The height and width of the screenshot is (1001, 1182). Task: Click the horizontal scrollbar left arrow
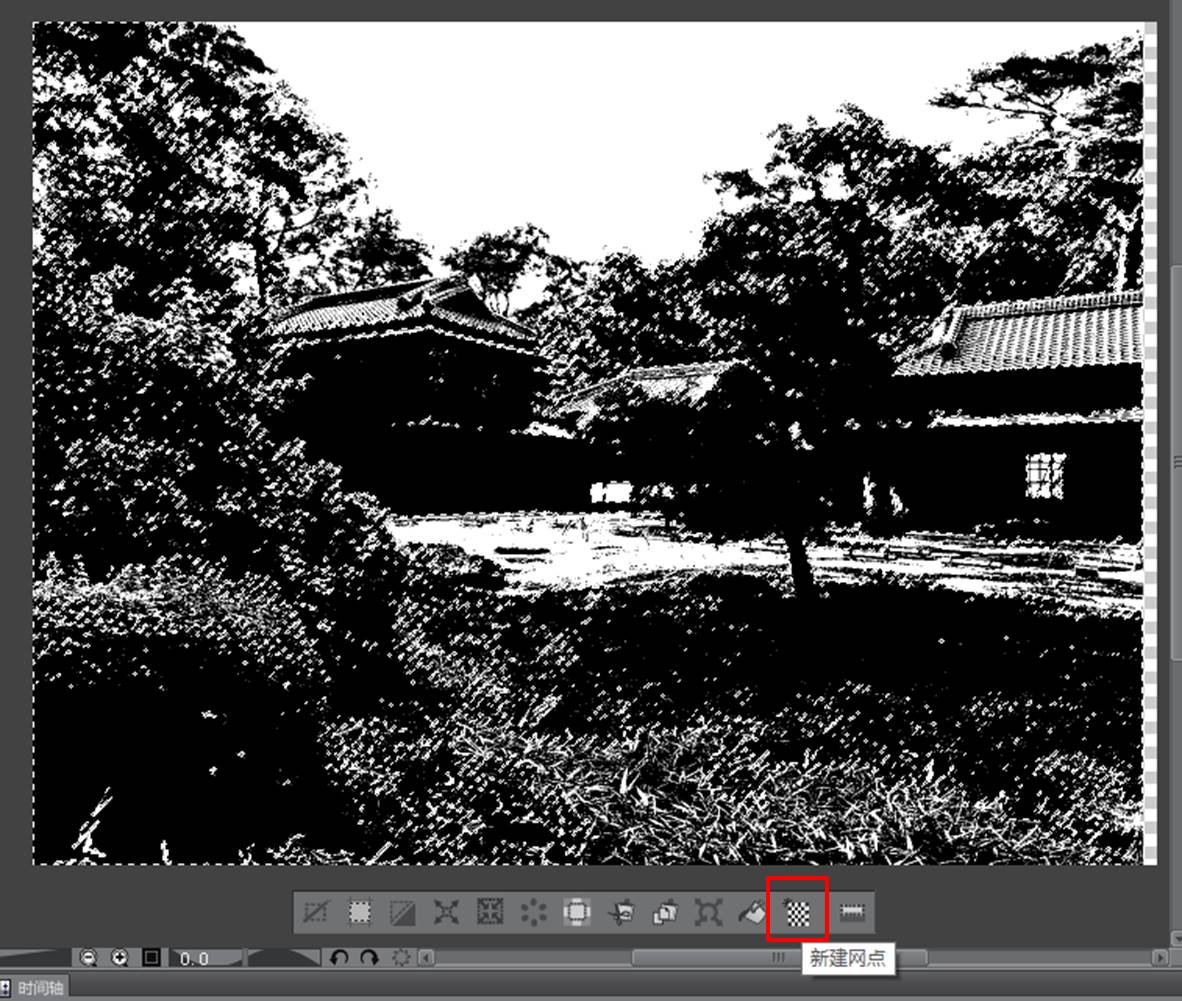(x=427, y=958)
